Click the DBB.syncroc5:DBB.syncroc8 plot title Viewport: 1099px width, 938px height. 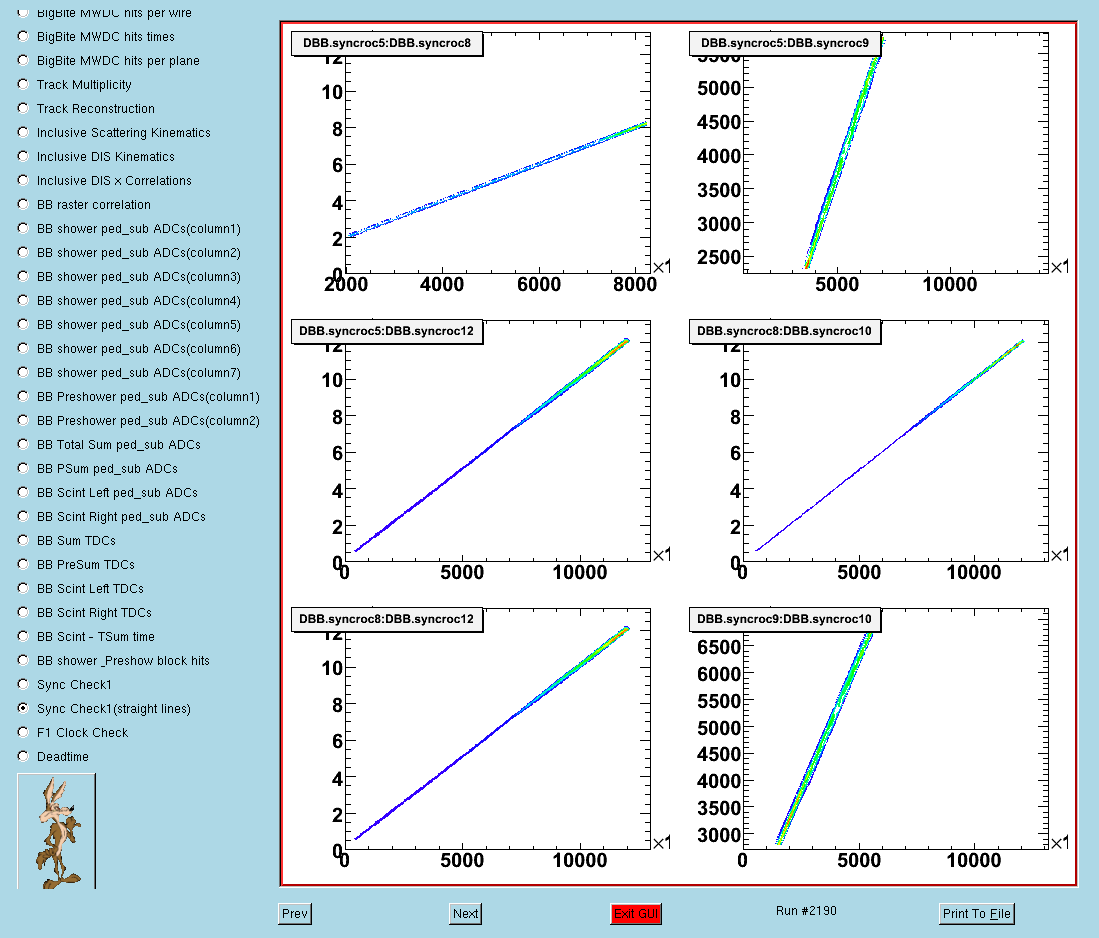tap(387, 43)
